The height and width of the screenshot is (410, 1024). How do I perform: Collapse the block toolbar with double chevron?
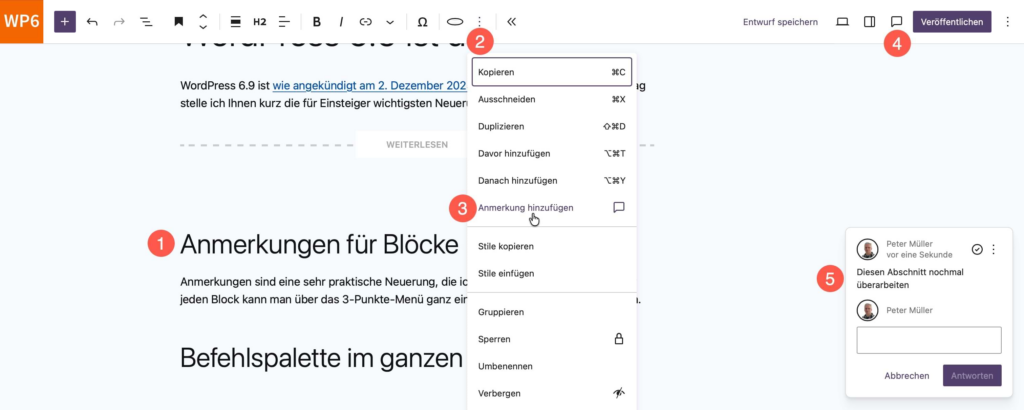(x=512, y=21)
